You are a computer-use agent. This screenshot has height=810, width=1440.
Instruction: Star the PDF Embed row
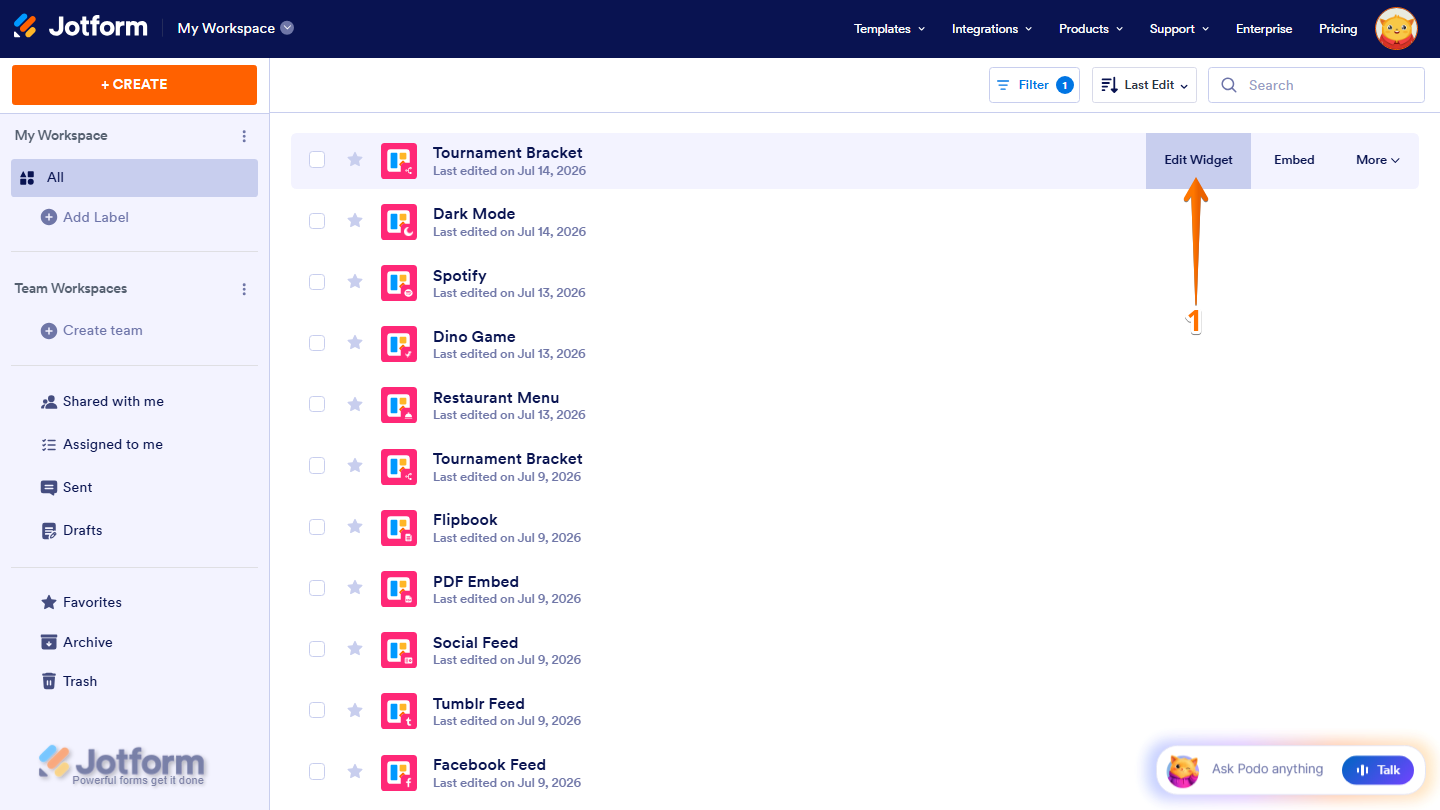point(355,588)
